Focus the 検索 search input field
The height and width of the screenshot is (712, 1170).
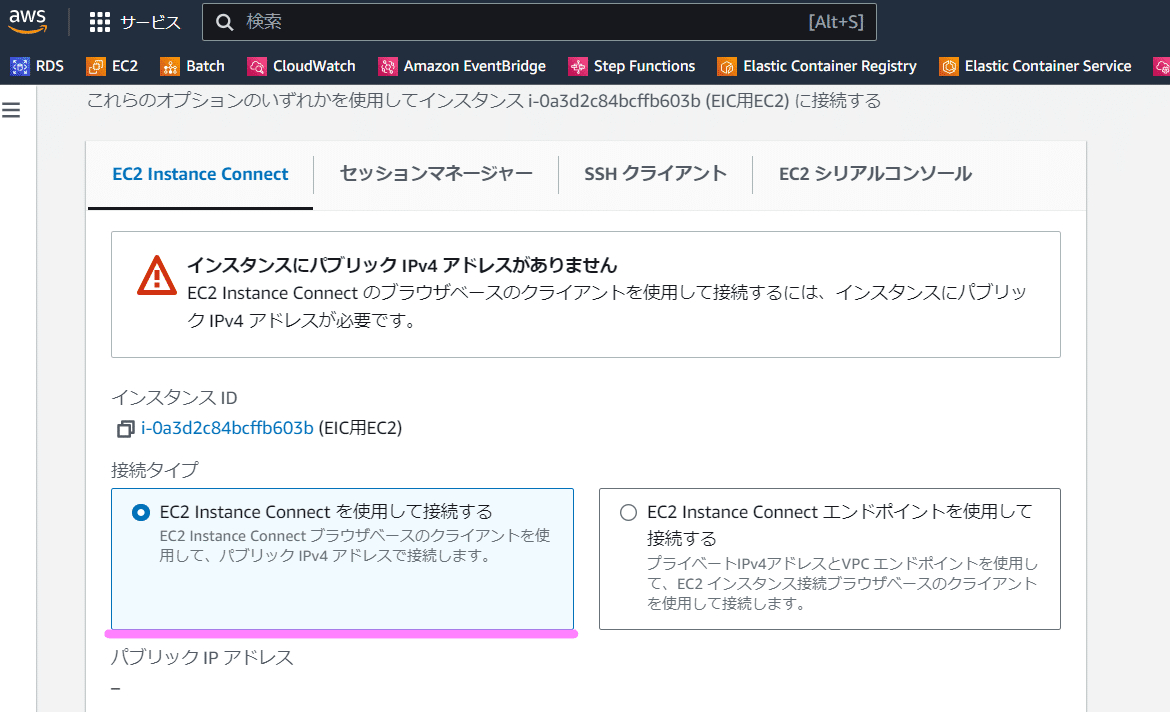(x=539, y=22)
